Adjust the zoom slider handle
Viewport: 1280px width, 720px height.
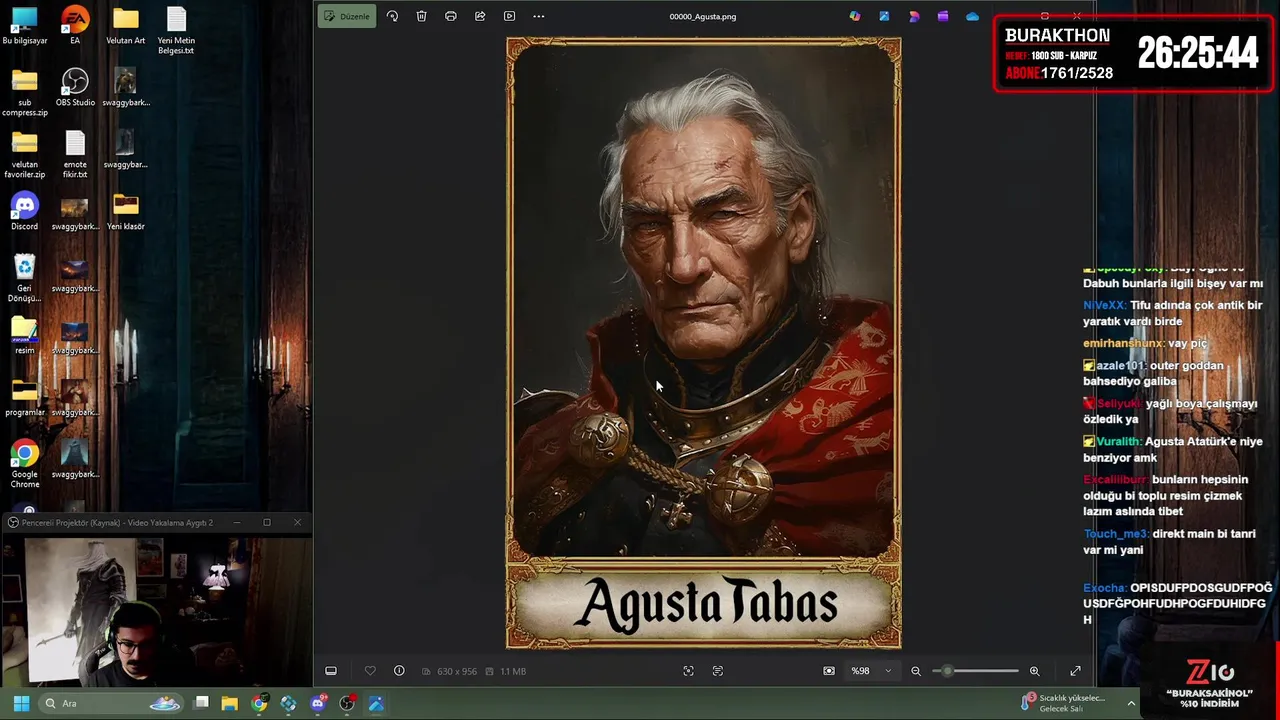pos(947,671)
